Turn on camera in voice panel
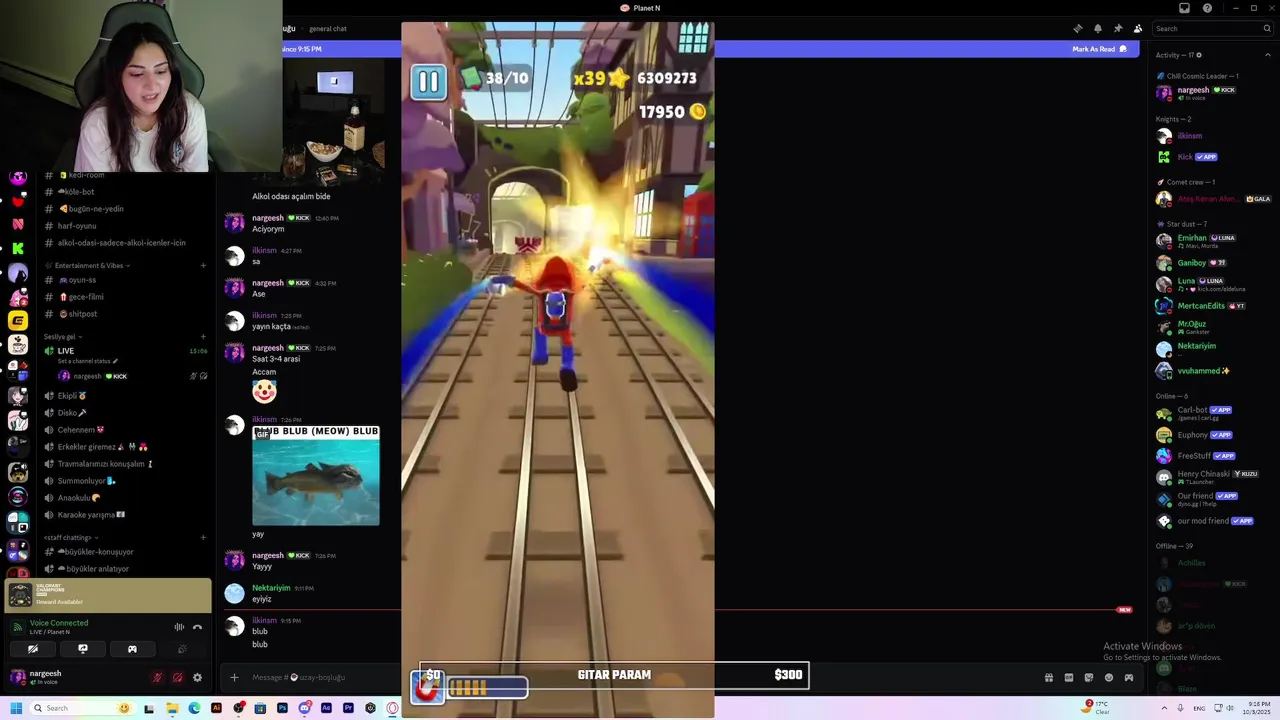This screenshot has width=1280, height=720. pos(33,649)
